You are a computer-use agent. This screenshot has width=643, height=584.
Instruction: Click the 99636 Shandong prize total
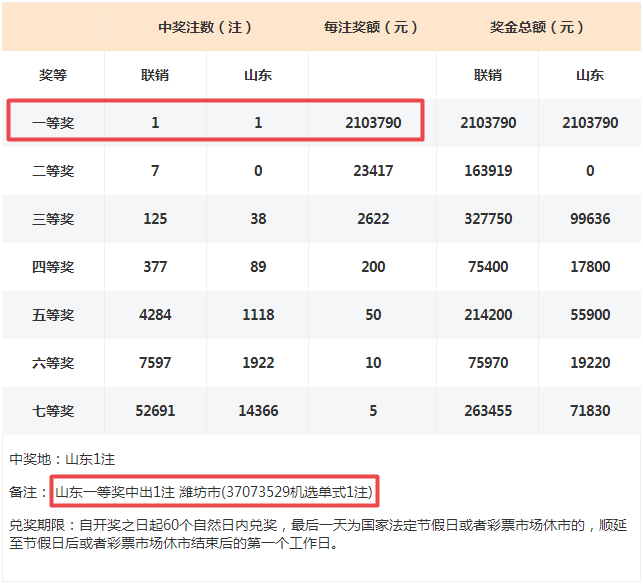tap(590, 219)
